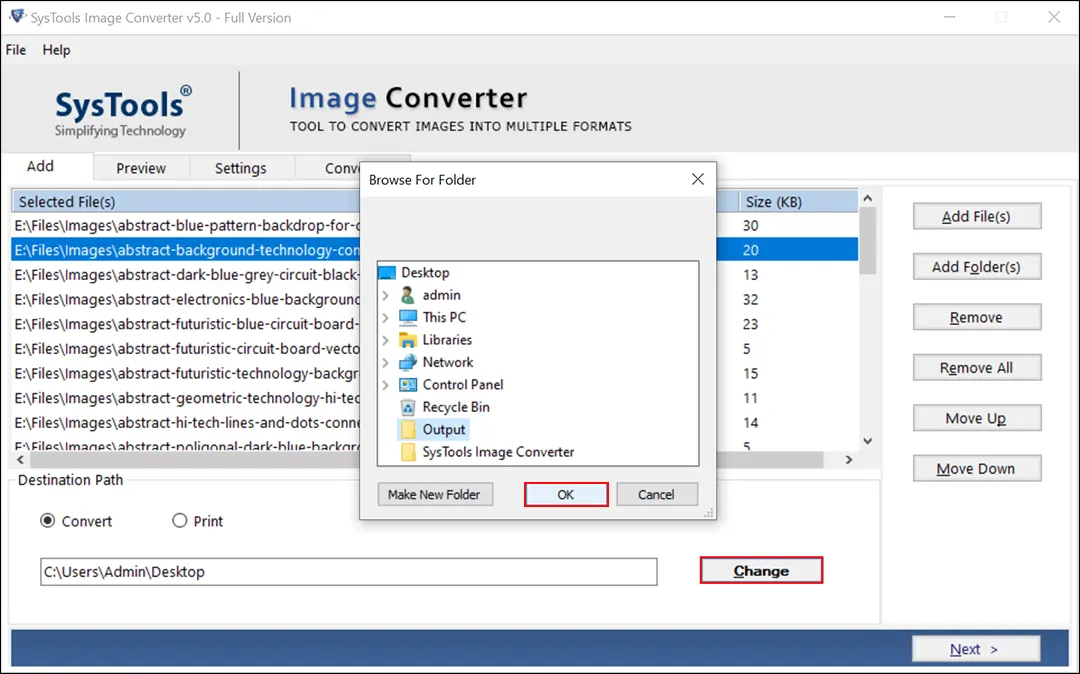Screen dimensions: 1080x674
Task: Select the Recycle Bin label in tree
Action: click(x=456, y=408)
